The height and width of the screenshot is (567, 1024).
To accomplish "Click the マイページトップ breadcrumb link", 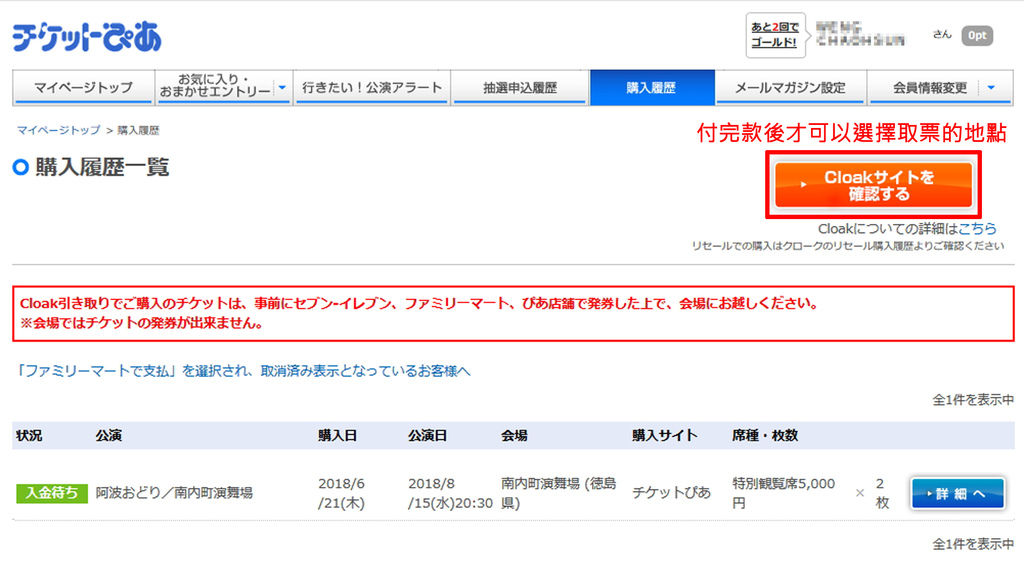I will click(58, 130).
